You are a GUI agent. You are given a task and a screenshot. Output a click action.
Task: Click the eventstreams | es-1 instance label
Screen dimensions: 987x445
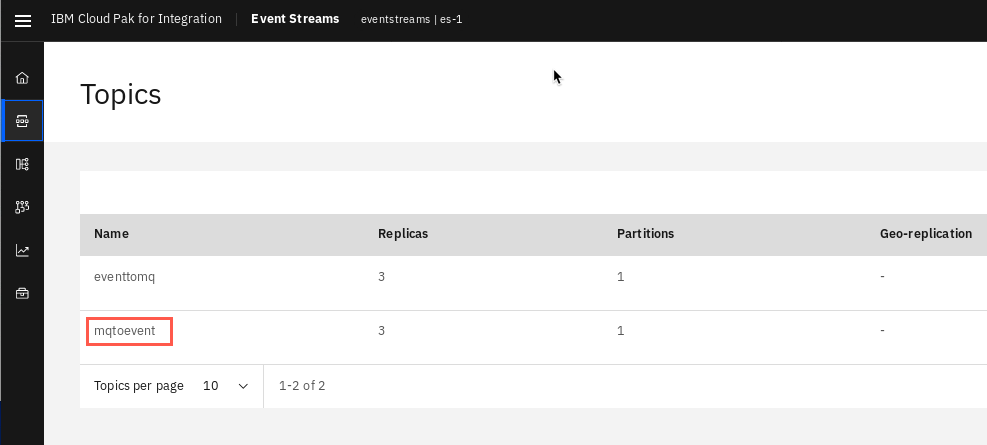[x=412, y=19]
